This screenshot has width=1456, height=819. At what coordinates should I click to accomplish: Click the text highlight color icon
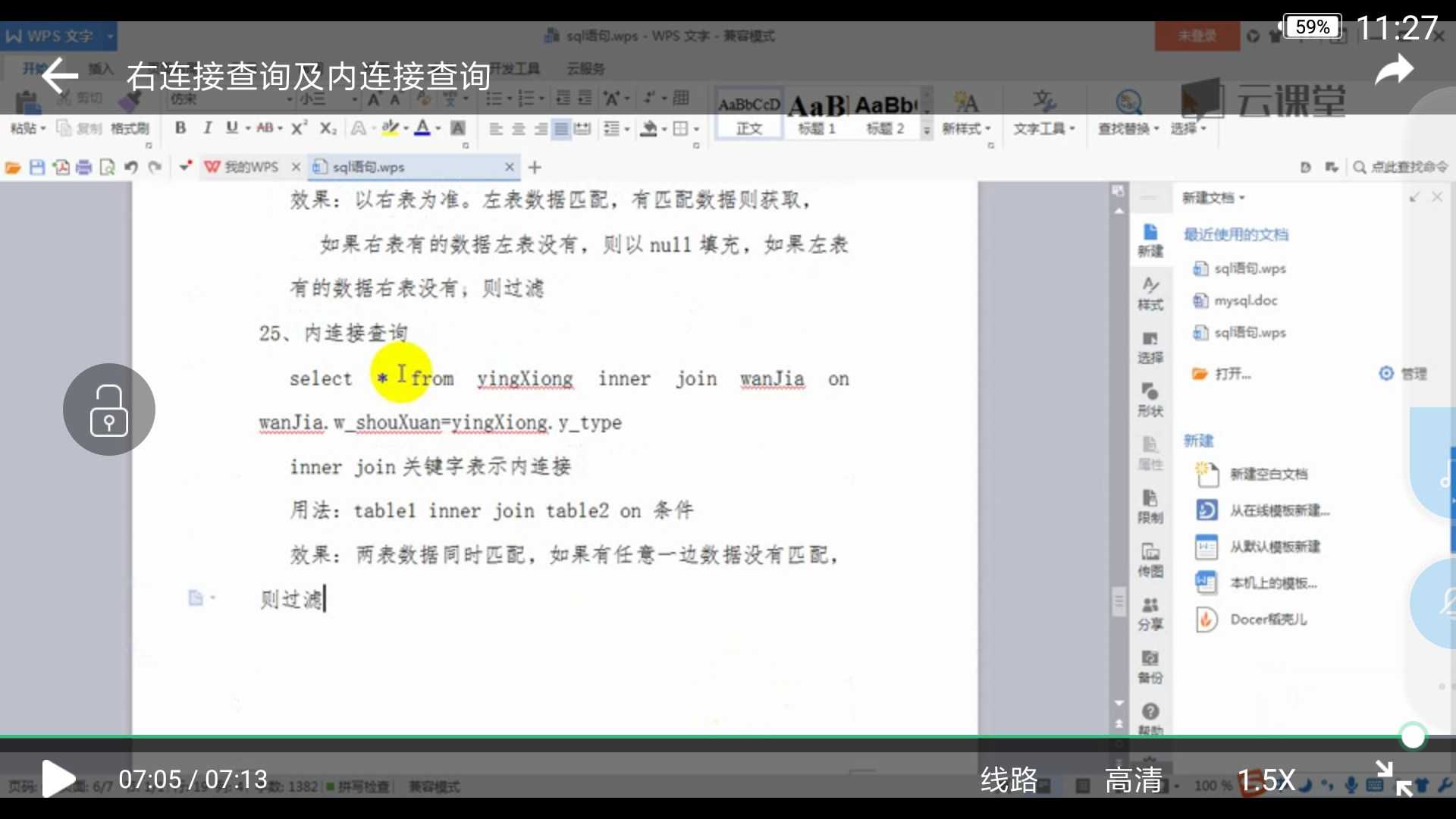coord(390,127)
